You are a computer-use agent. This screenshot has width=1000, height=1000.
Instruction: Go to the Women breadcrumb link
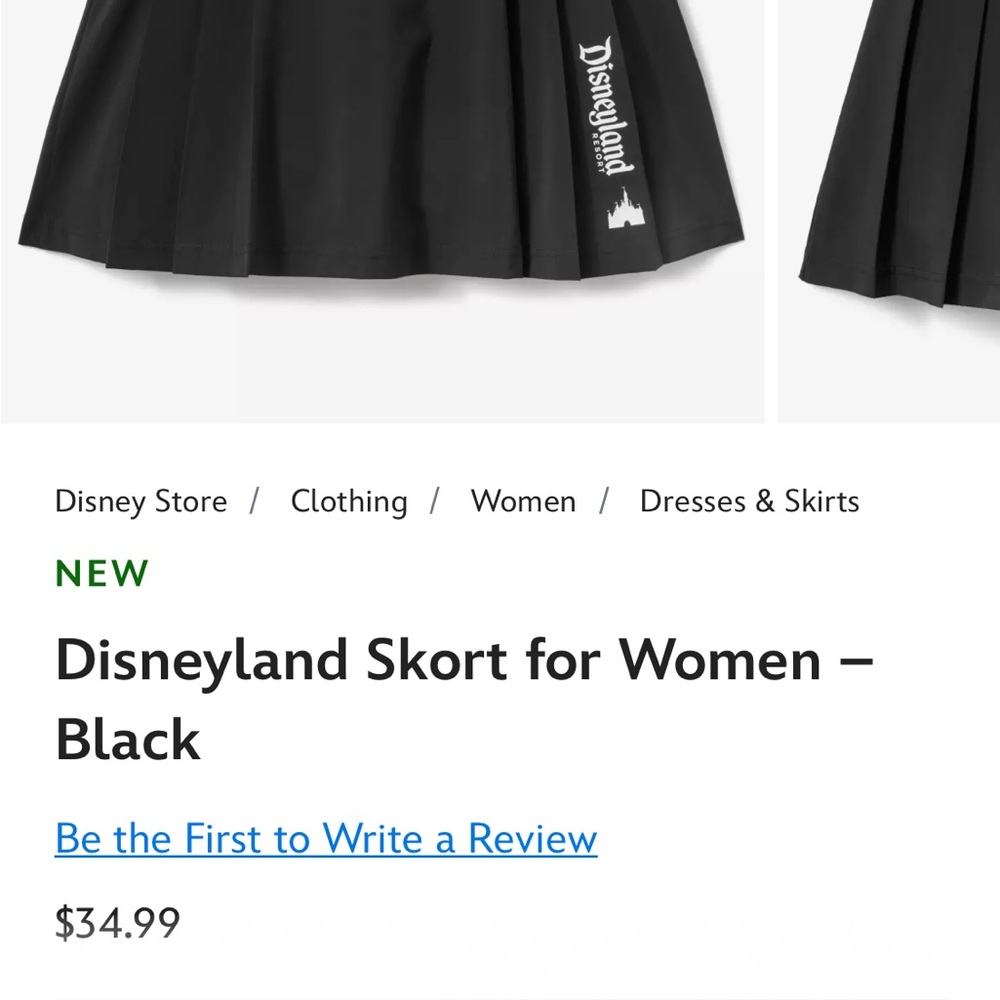click(523, 501)
